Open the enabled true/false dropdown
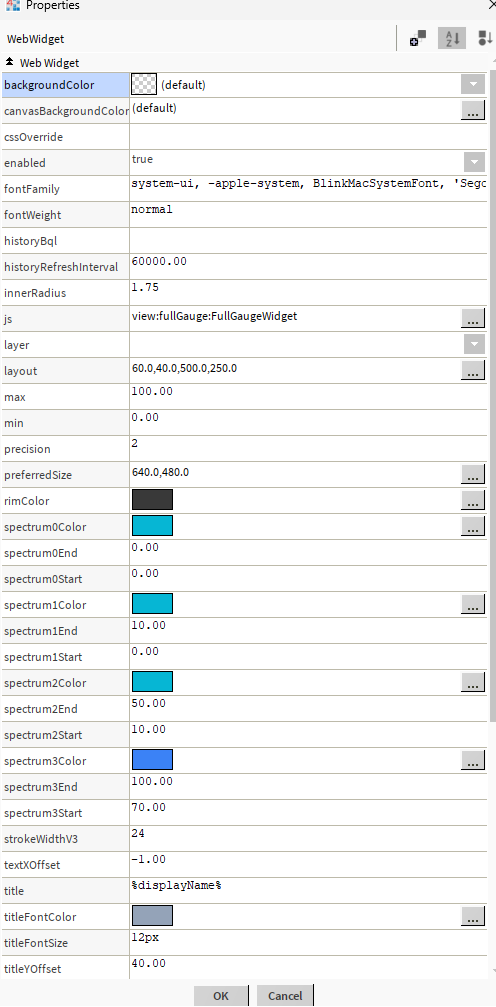The height and width of the screenshot is (1007, 496). tap(474, 162)
